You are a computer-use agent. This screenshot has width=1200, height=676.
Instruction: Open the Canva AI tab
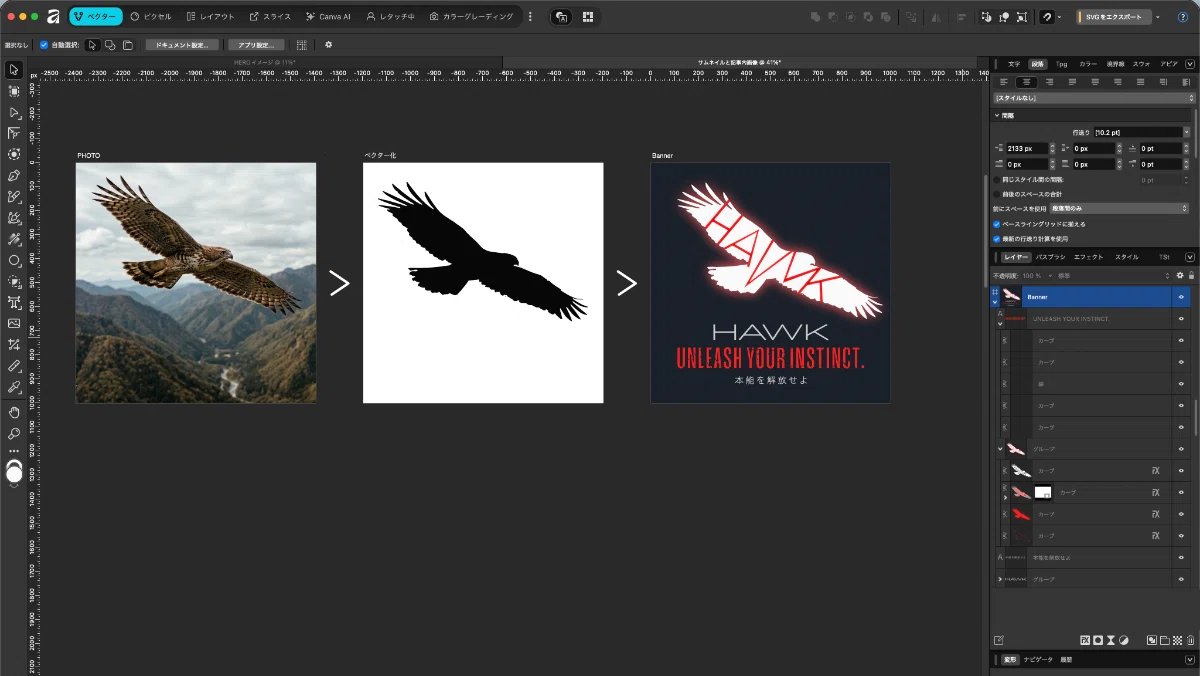pos(328,17)
